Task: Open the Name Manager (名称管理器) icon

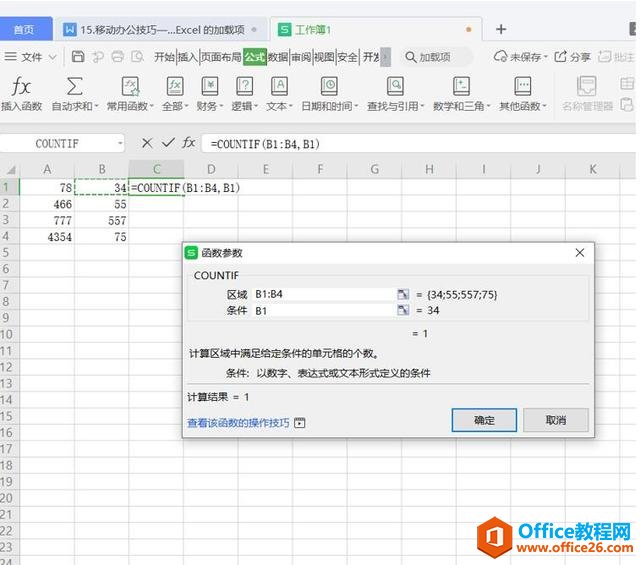Action: [587, 86]
